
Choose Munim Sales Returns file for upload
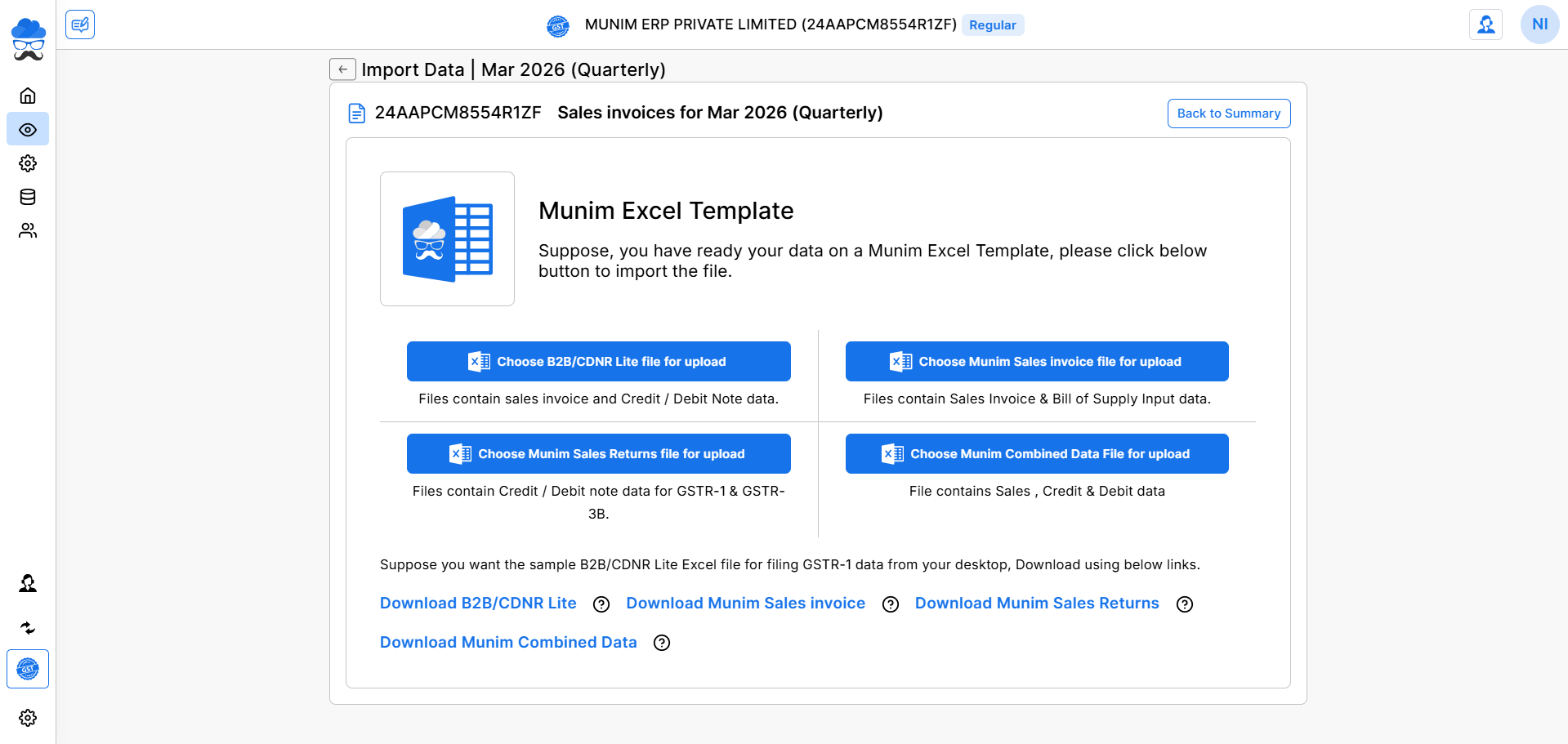point(598,454)
